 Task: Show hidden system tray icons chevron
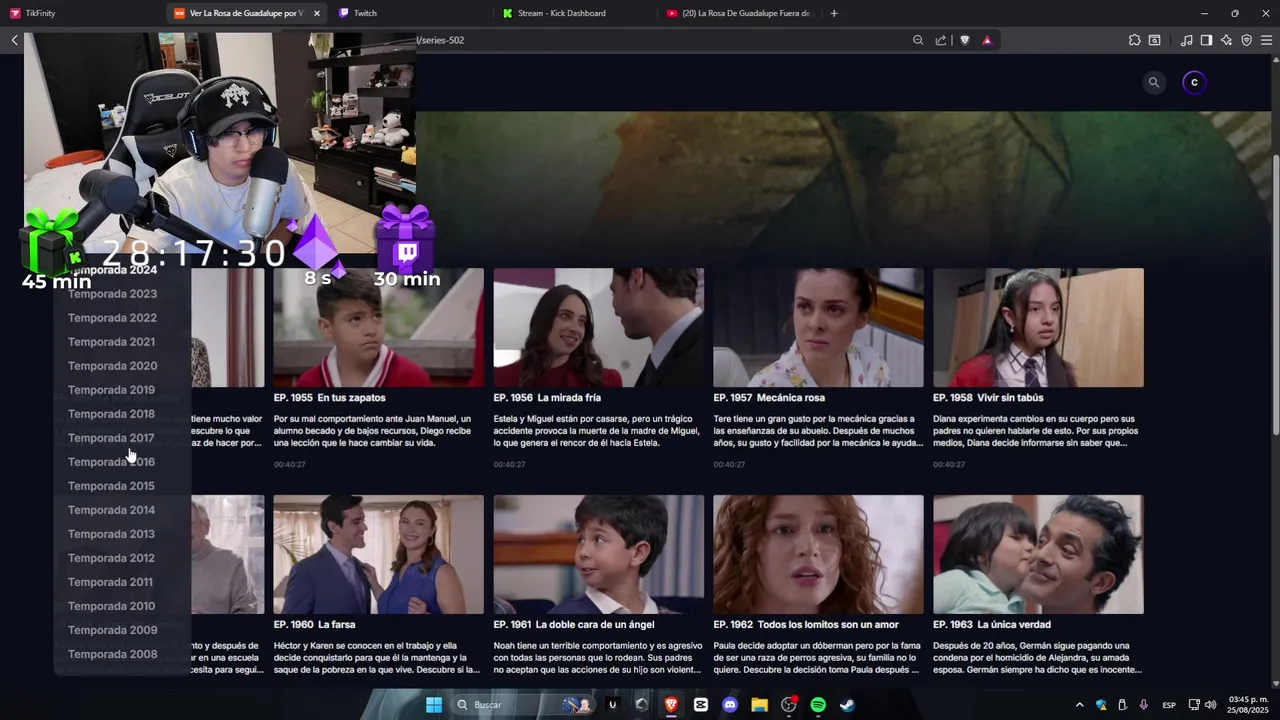tap(1079, 705)
